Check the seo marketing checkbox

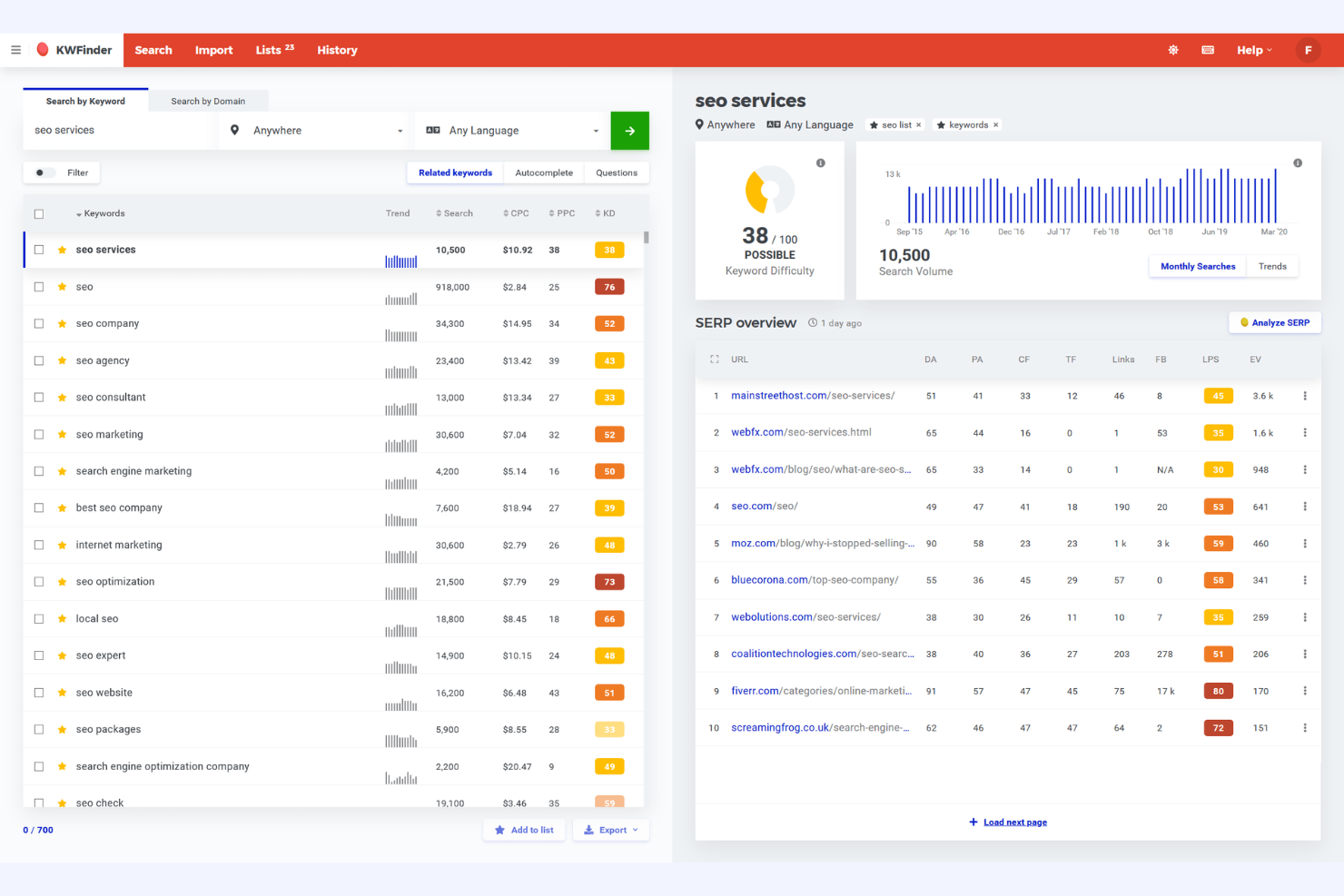pos(39,434)
